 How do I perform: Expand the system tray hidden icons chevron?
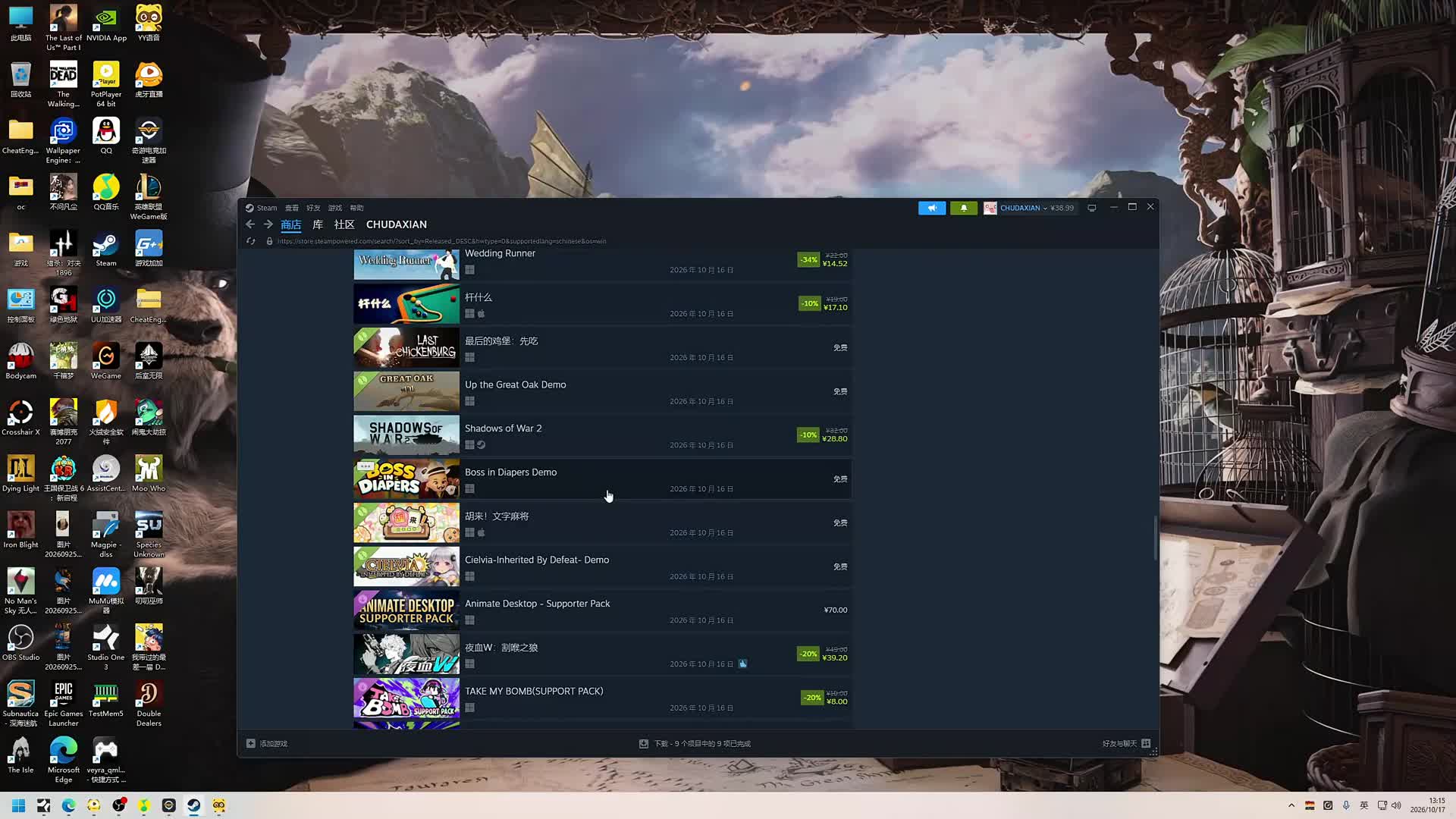point(1291,805)
